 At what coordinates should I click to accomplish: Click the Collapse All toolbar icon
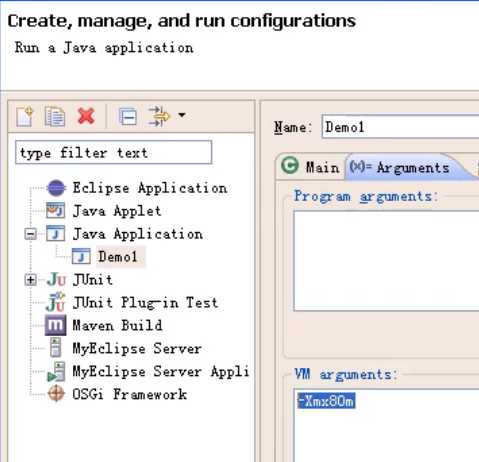pyautogui.click(x=128, y=116)
